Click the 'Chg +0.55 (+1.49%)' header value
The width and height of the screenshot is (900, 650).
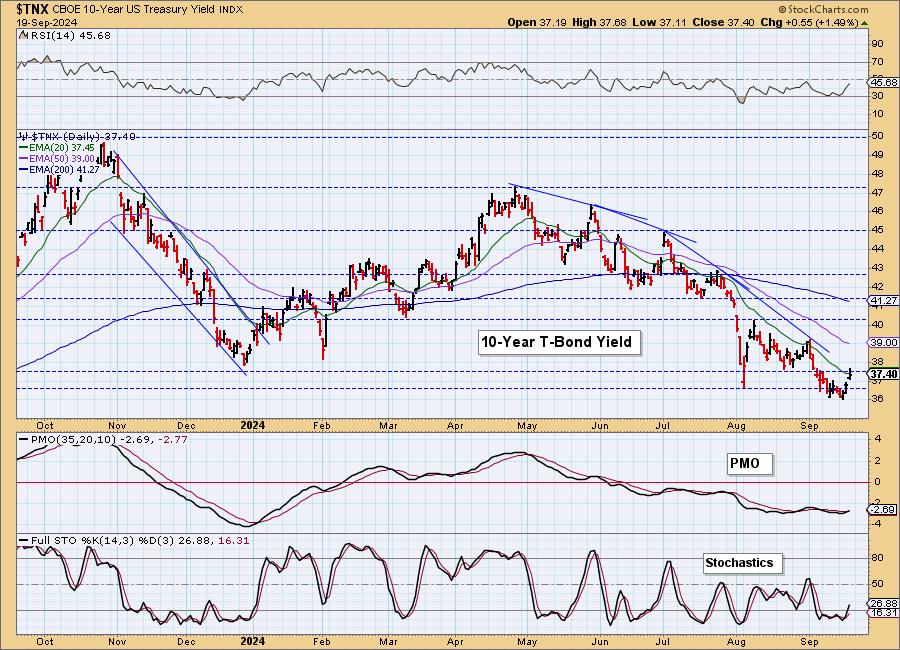809,22
